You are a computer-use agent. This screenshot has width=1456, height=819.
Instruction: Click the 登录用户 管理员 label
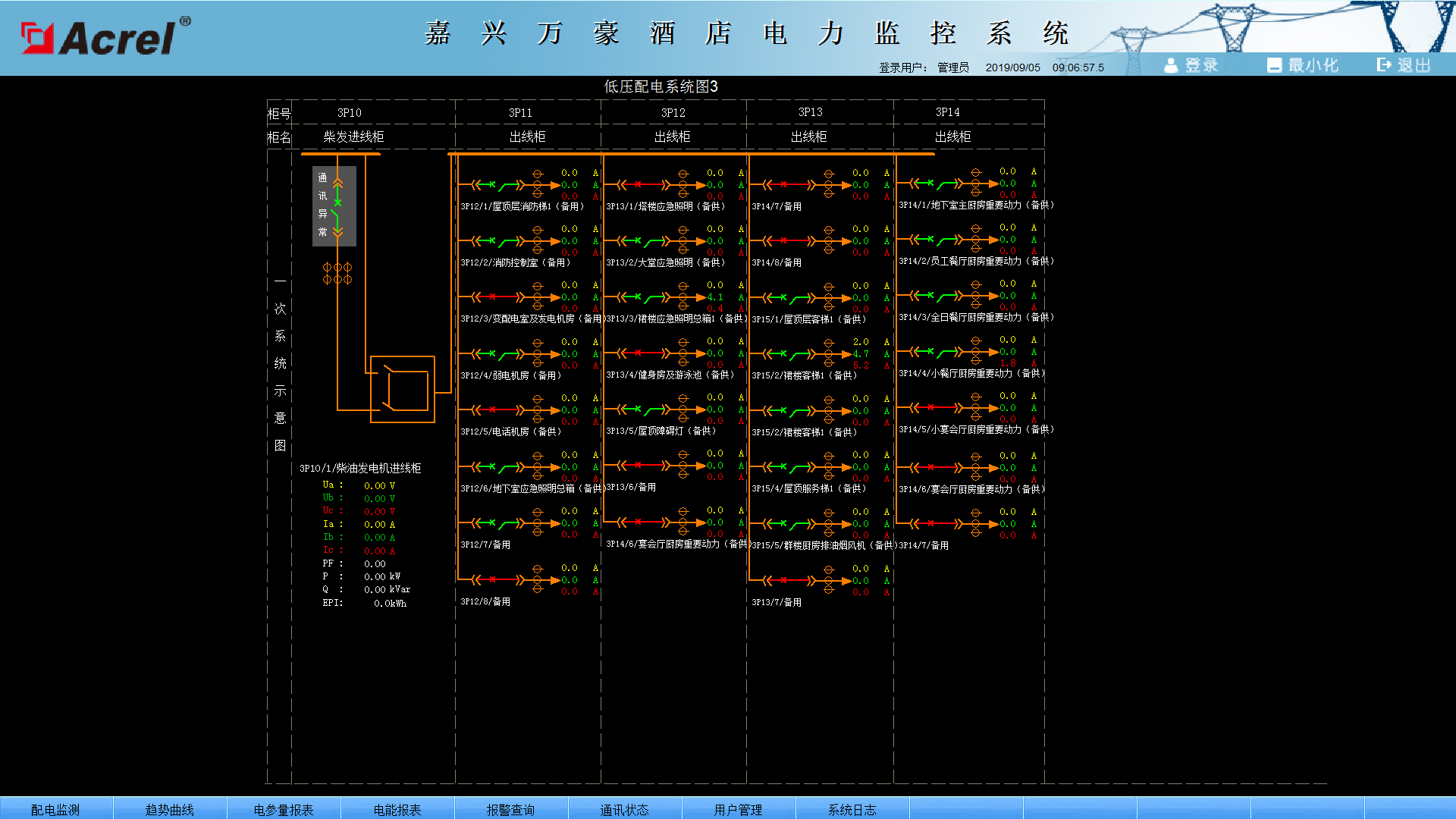(x=924, y=67)
